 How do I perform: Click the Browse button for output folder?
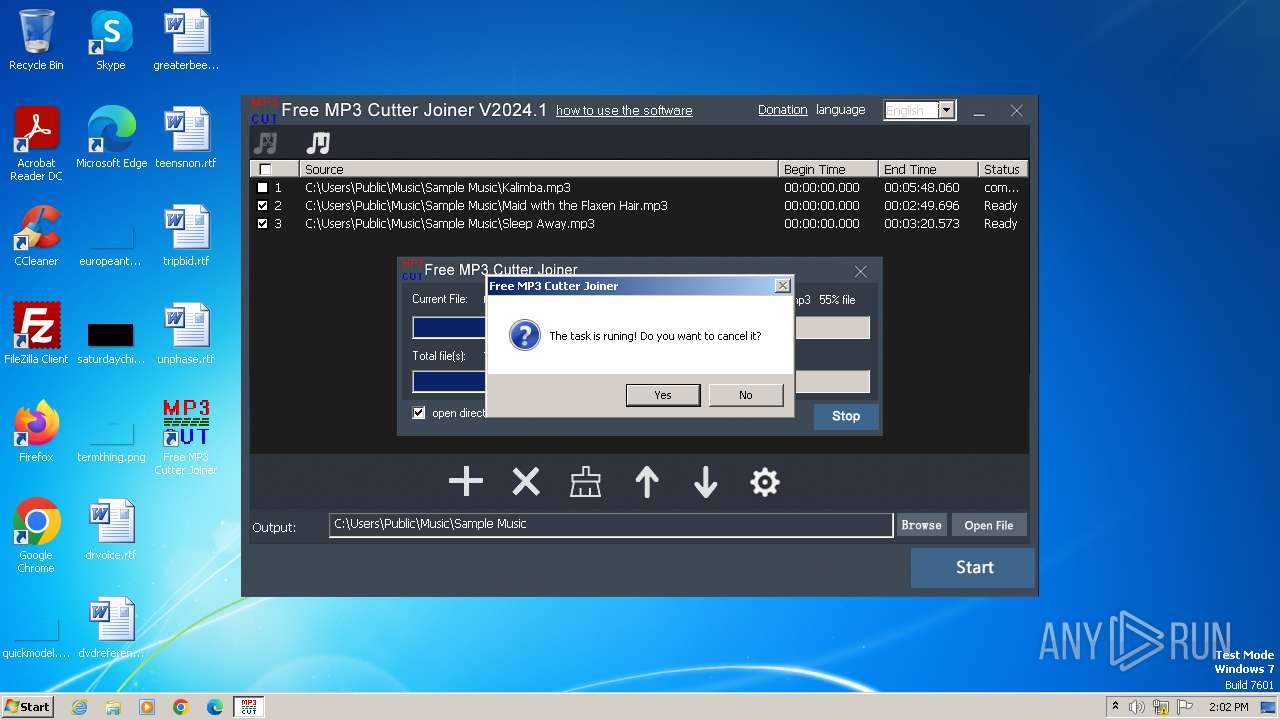921,525
